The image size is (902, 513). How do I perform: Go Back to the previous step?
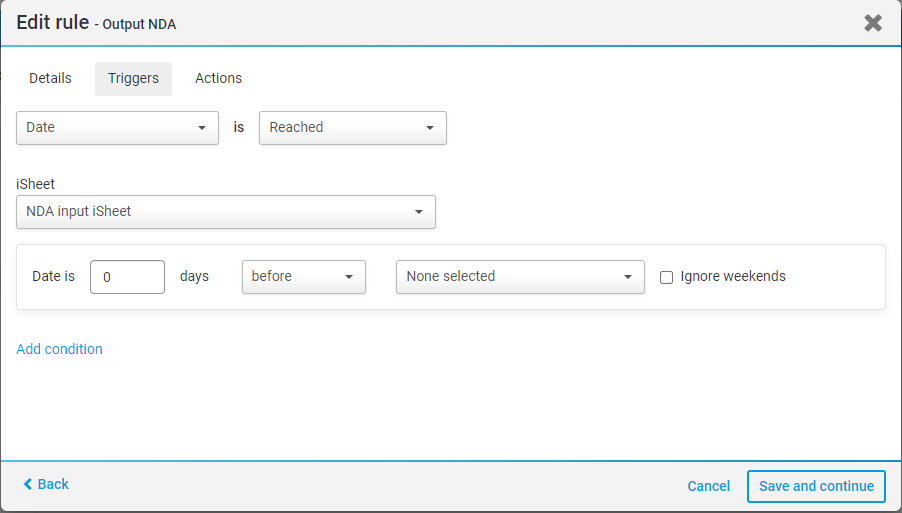tap(52, 484)
